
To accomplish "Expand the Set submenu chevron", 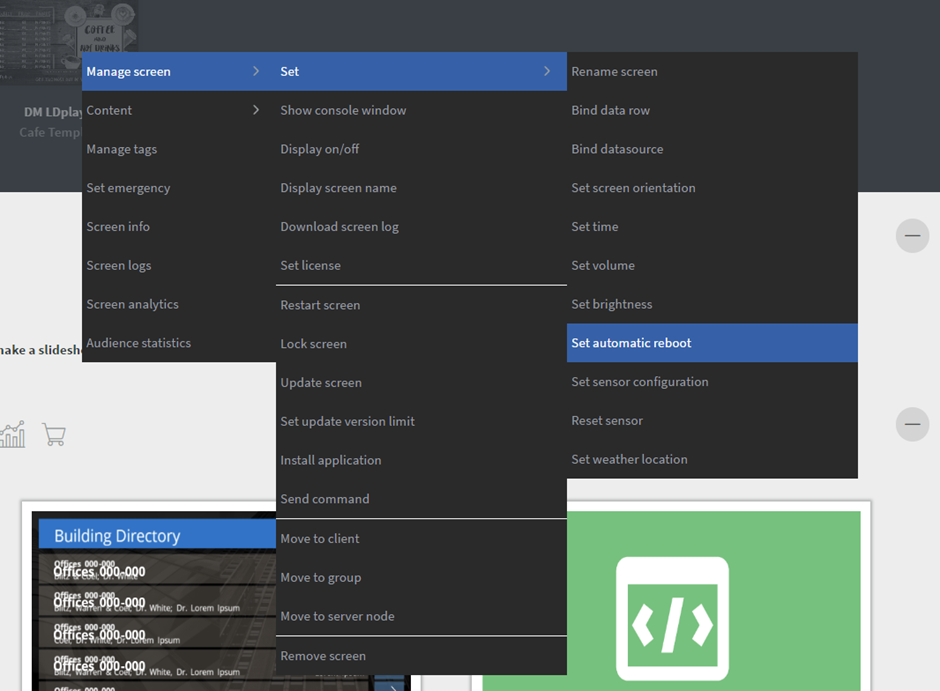I will tap(547, 71).
